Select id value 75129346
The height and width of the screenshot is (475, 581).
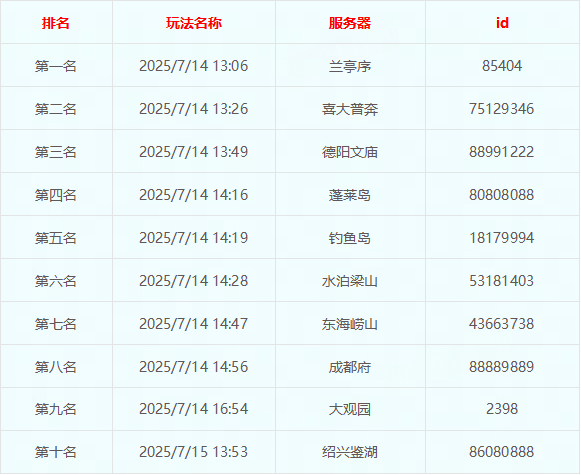(501, 109)
